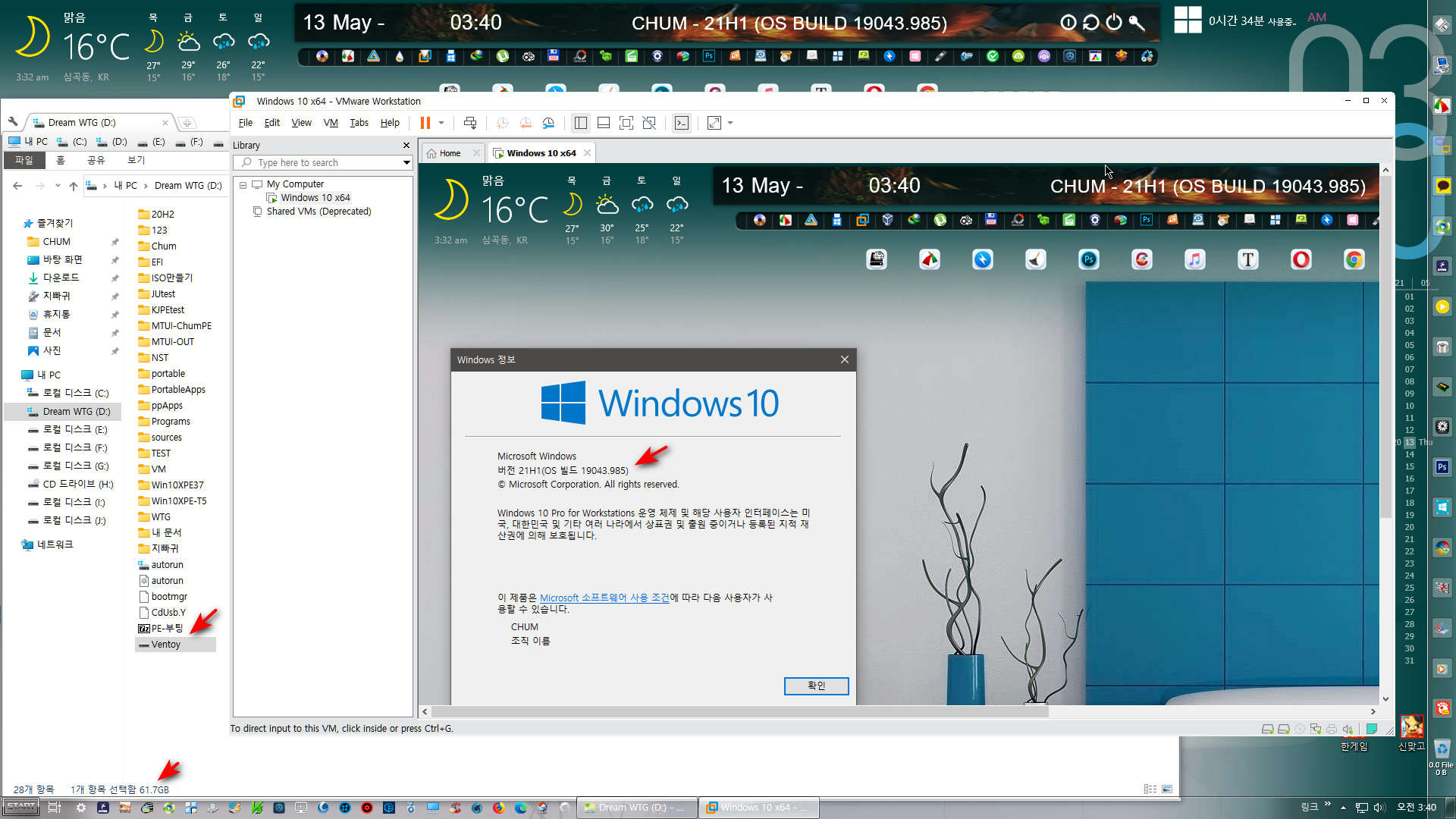1456x819 pixels.
Task: Open the recent locations dropdown in Explorer
Action: click(x=58, y=186)
